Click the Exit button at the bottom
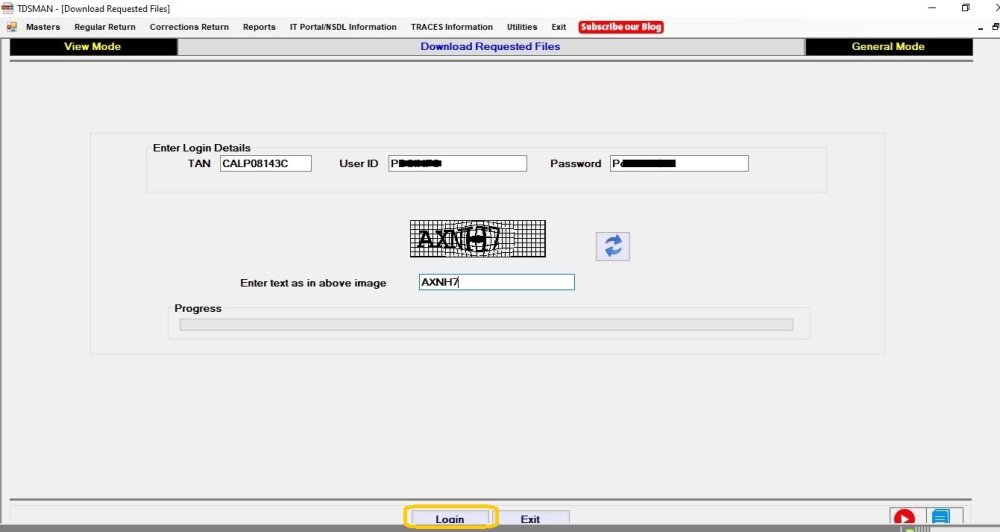1000x532 pixels. click(x=530, y=518)
